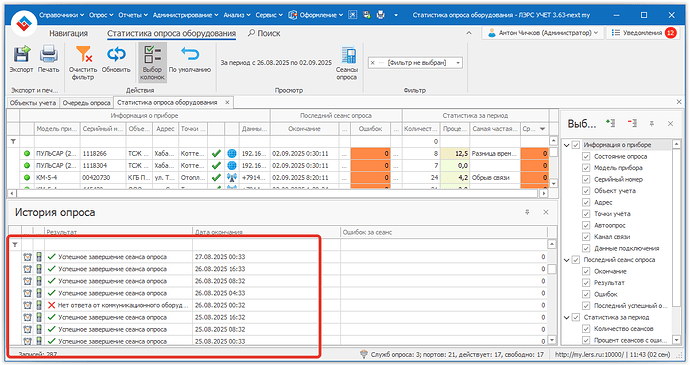Click the horizontal scrollbar of device table
Screen dimensions: 690x365
[278, 193]
